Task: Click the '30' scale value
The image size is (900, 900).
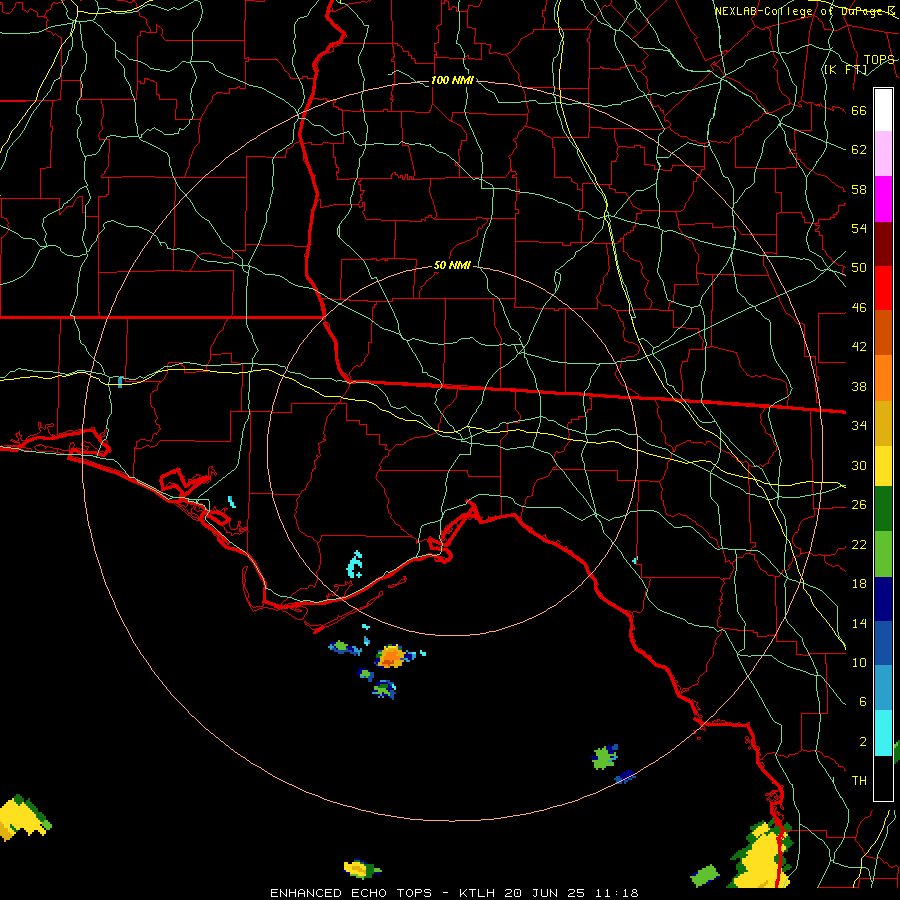Action: click(859, 465)
